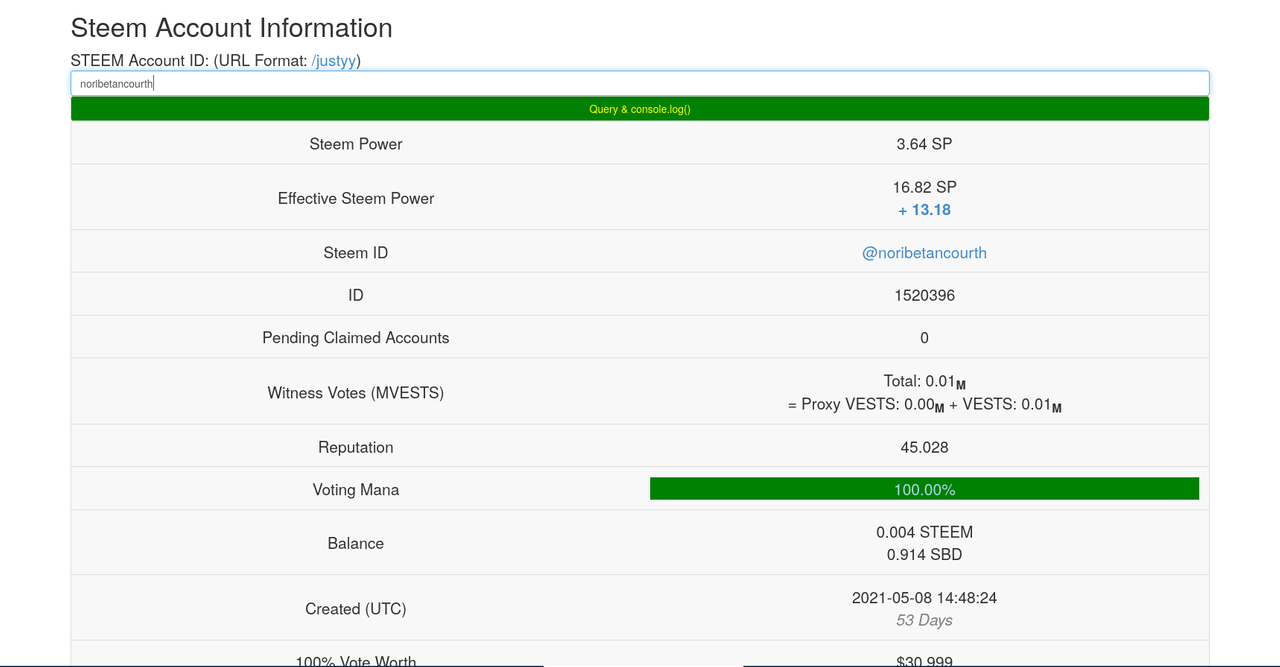Select the Created (UTC) label

click(356, 609)
